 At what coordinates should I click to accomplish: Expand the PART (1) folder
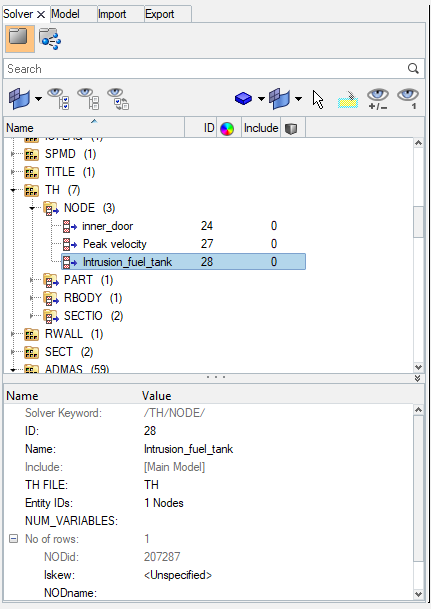33,280
